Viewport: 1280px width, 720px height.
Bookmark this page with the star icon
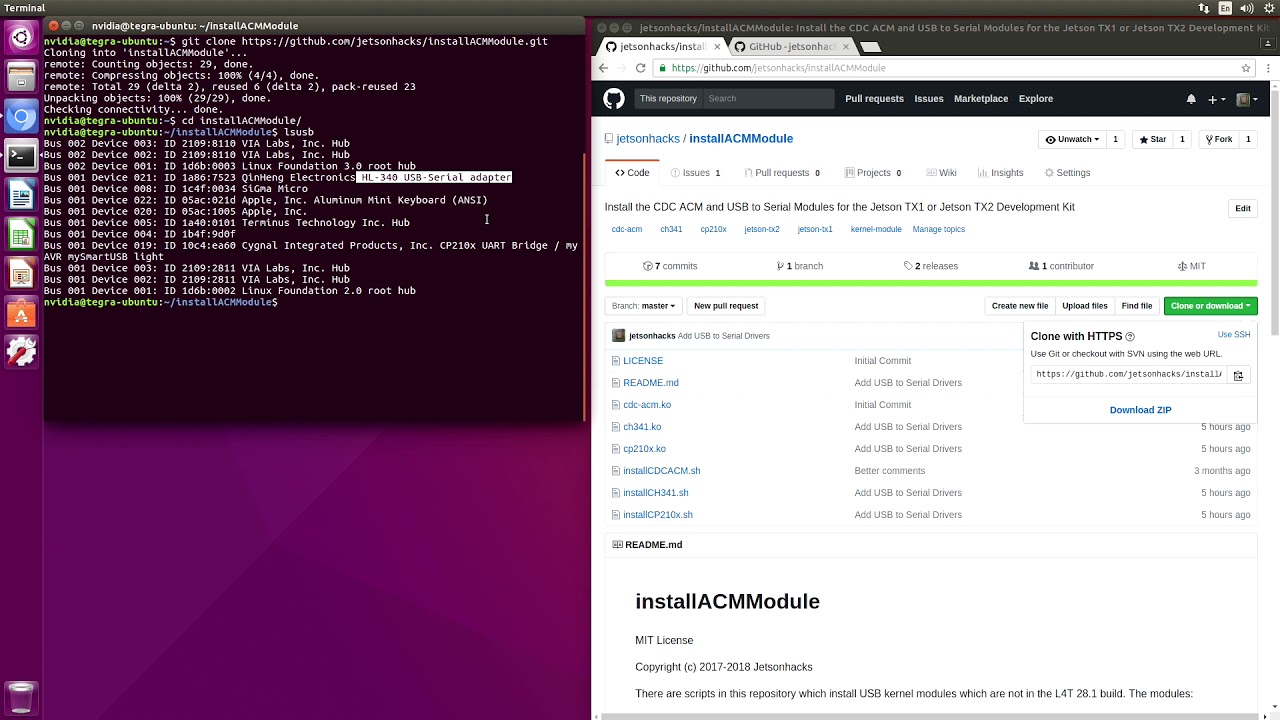[x=1246, y=68]
